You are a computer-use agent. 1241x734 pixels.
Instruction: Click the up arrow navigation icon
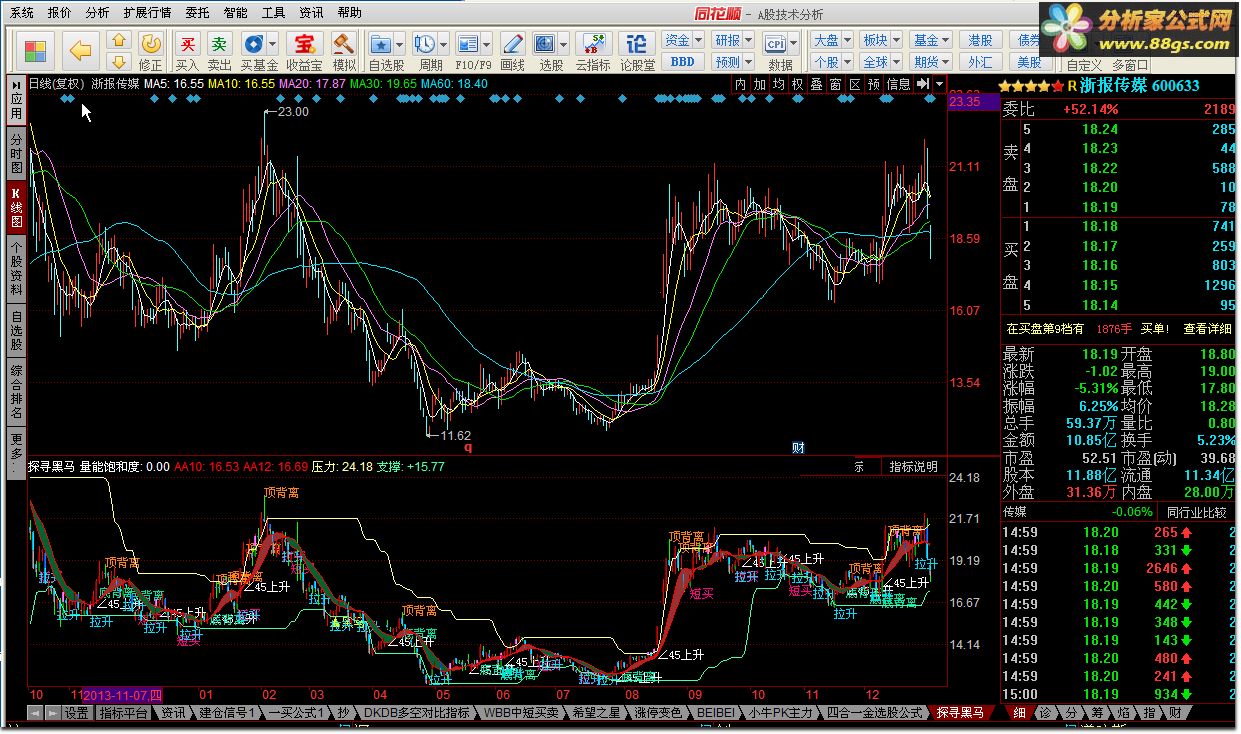(x=118, y=42)
